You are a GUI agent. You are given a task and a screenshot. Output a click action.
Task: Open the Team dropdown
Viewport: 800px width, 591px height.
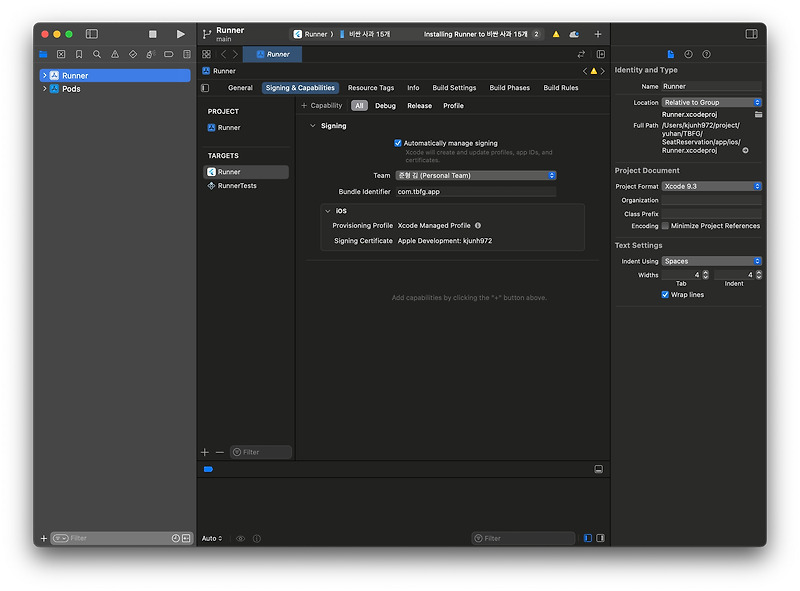click(x=476, y=175)
